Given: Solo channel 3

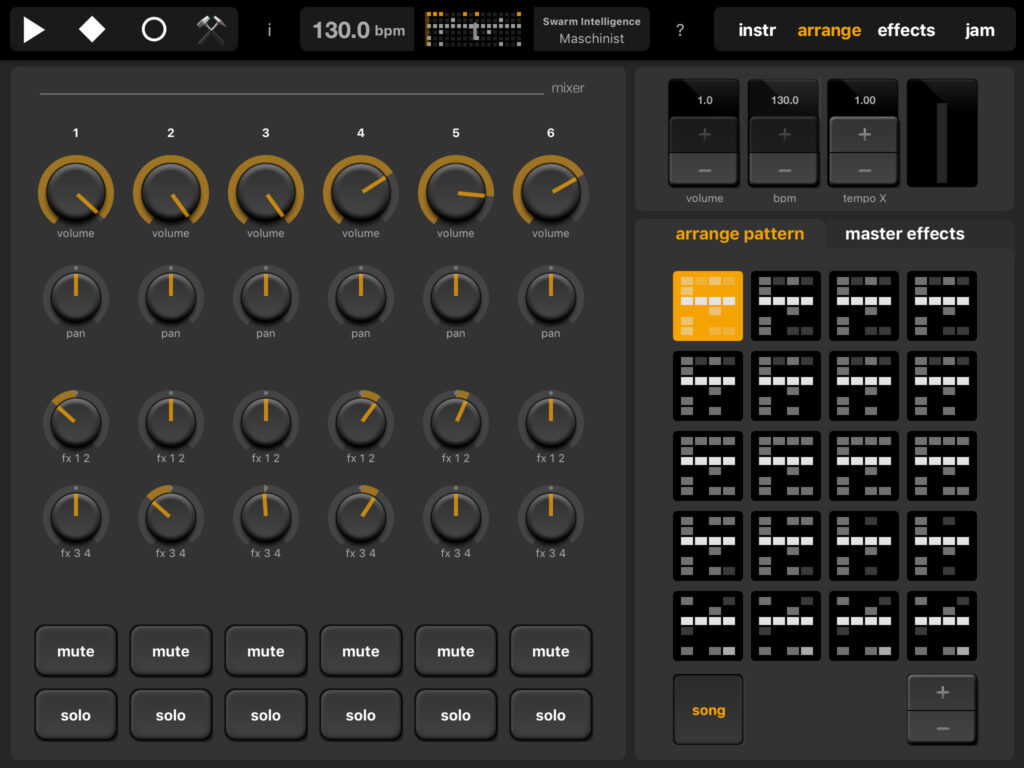Looking at the screenshot, I should click(x=266, y=715).
